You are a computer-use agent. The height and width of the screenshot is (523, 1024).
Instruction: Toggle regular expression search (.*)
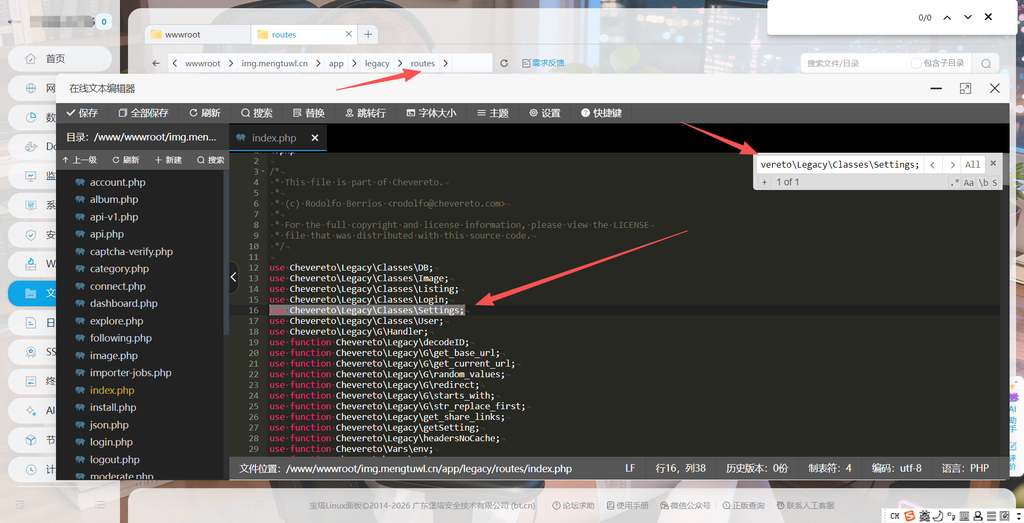(955, 183)
